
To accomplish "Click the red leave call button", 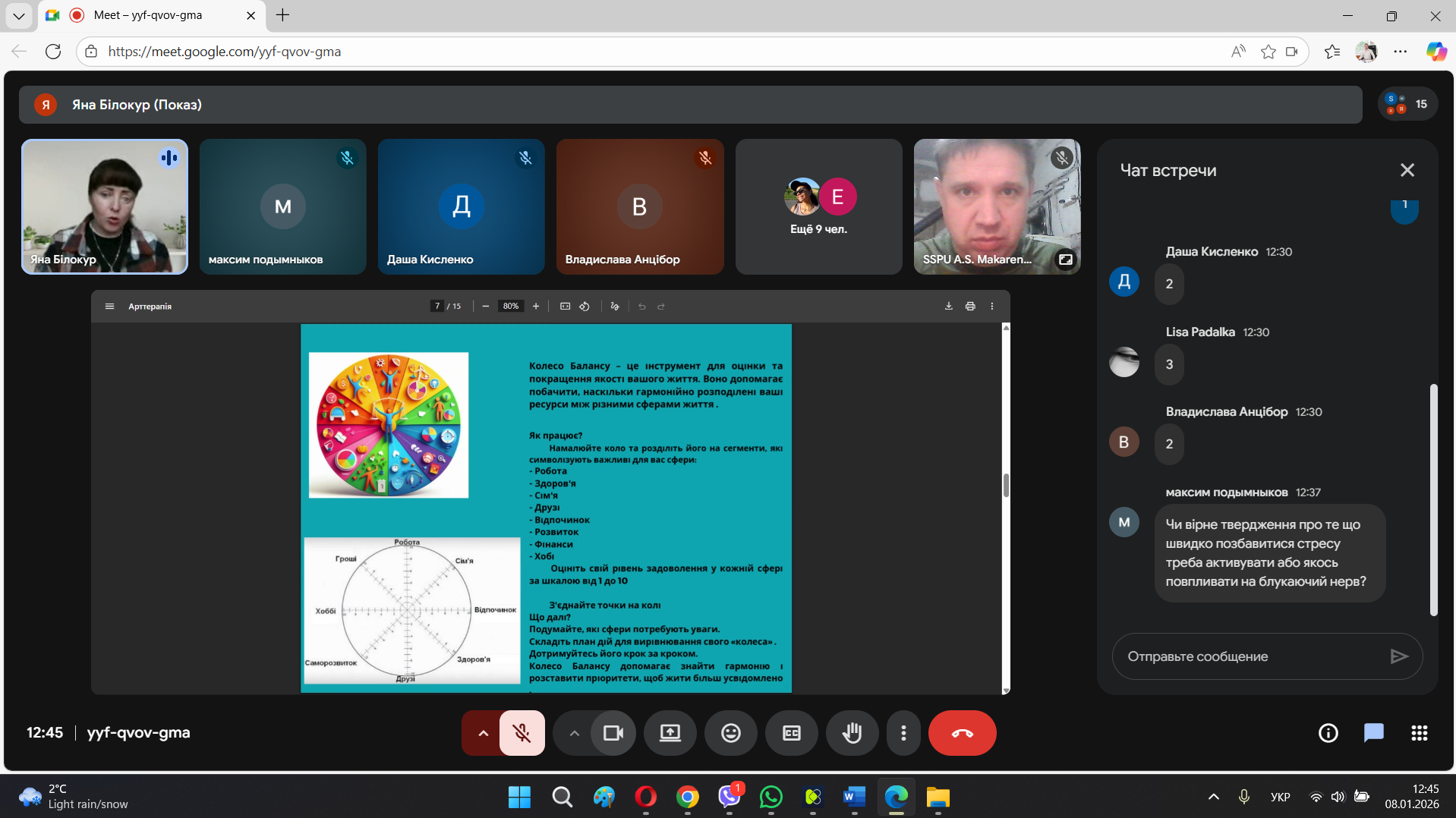I will pos(962,733).
